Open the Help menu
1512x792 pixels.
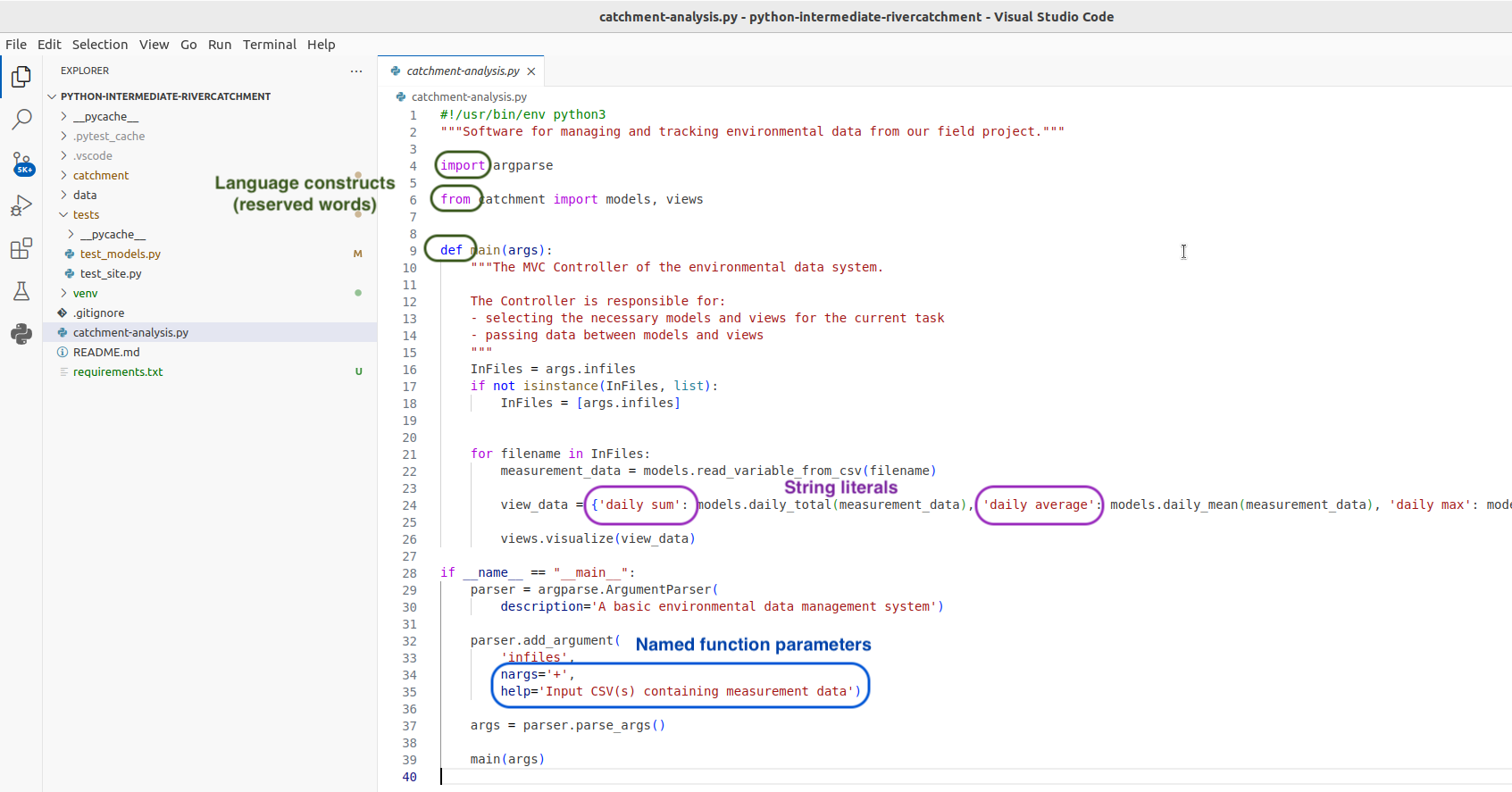pos(322,45)
